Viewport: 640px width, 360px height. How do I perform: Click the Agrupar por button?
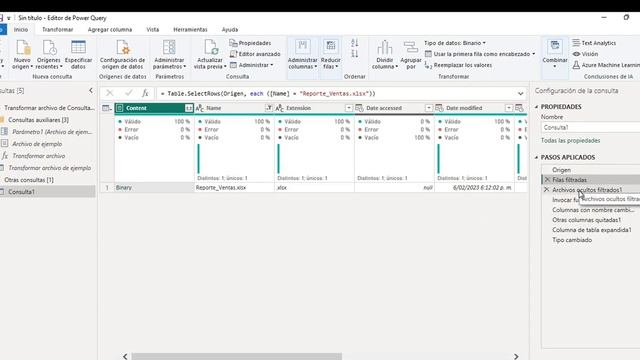coord(411,54)
